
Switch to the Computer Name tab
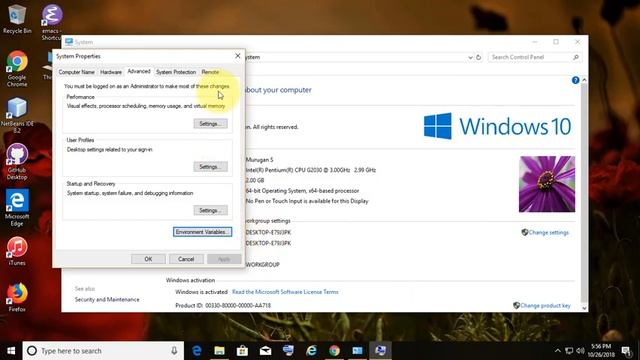[x=76, y=72]
